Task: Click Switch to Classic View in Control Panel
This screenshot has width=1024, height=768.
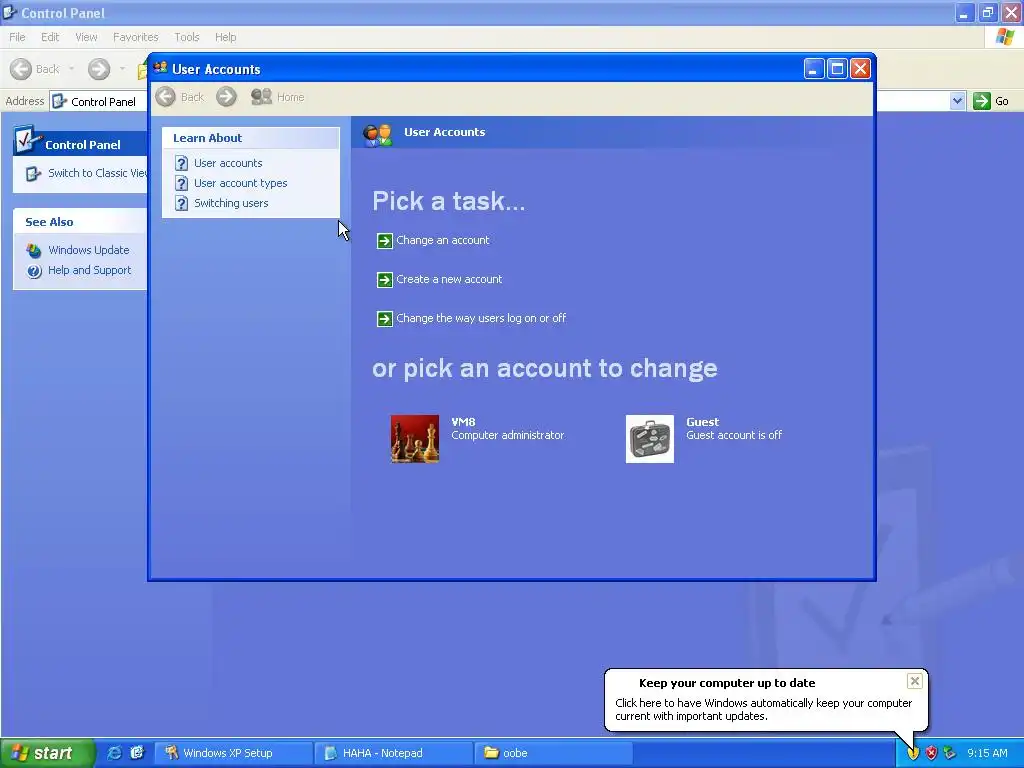Action: pyautogui.click(x=97, y=173)
